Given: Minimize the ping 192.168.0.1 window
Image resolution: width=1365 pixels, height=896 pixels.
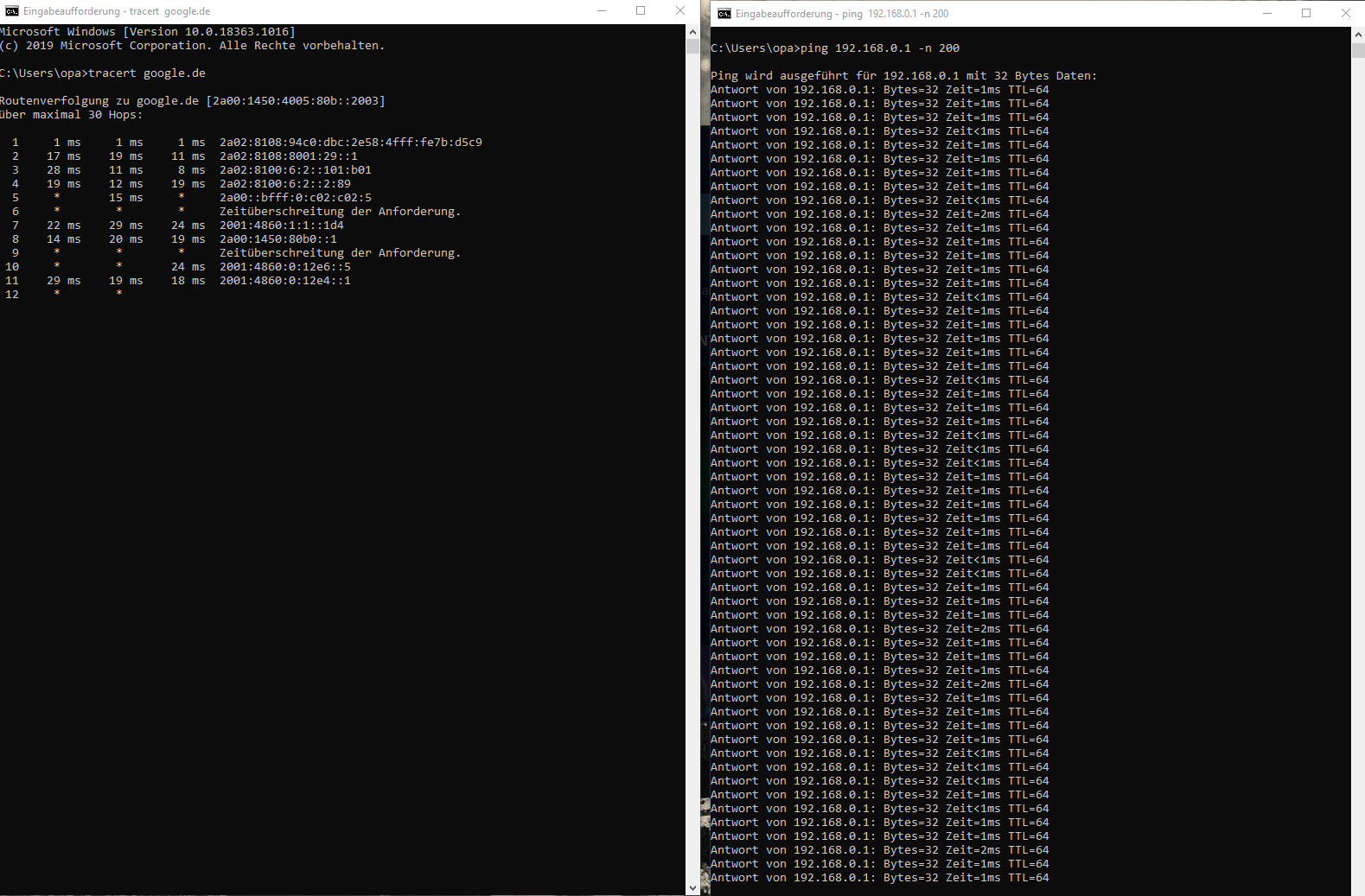Looking at the screenshot, I should pyautogui.click(x=1266, y=13).
